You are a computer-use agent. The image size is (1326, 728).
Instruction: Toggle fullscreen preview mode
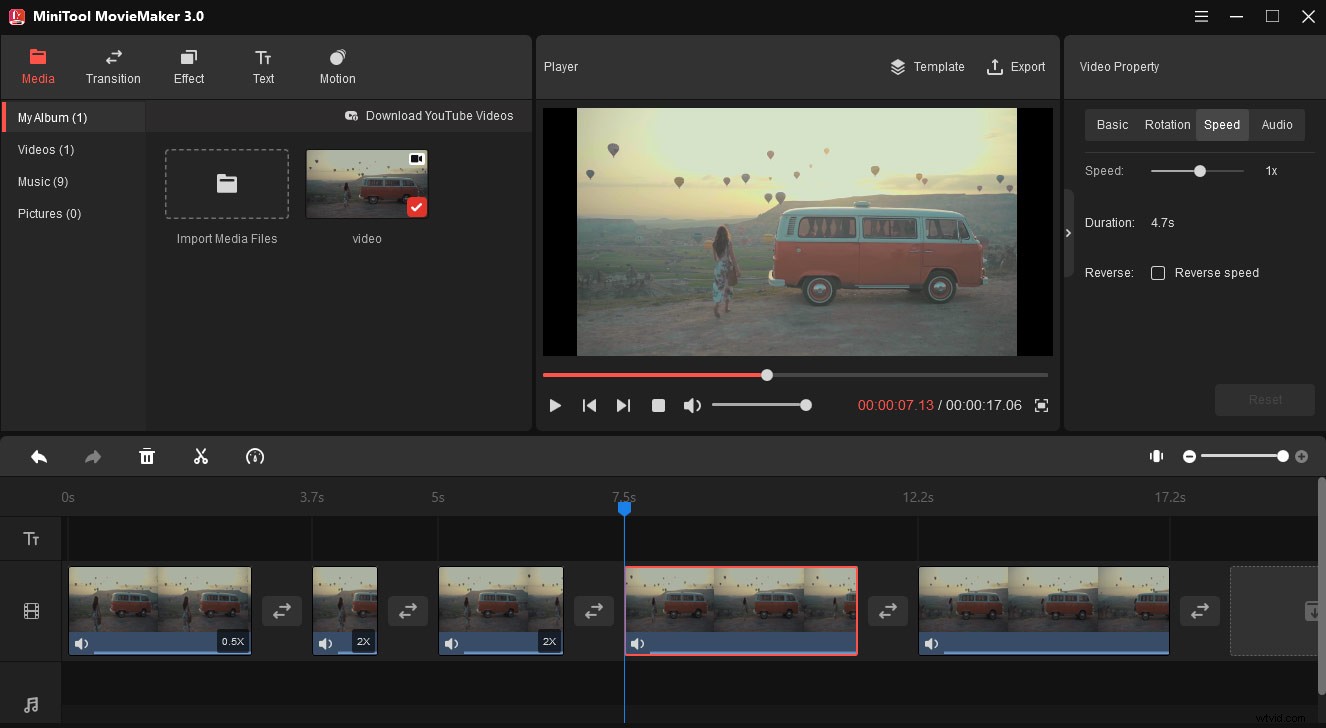coord(1040,405)
